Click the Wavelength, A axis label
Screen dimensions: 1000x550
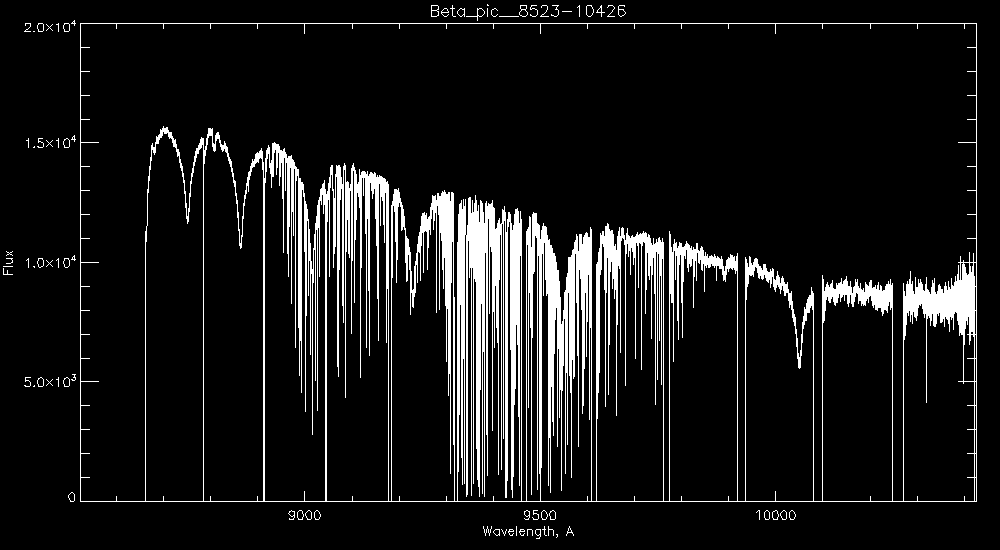[x=528, y=531]
